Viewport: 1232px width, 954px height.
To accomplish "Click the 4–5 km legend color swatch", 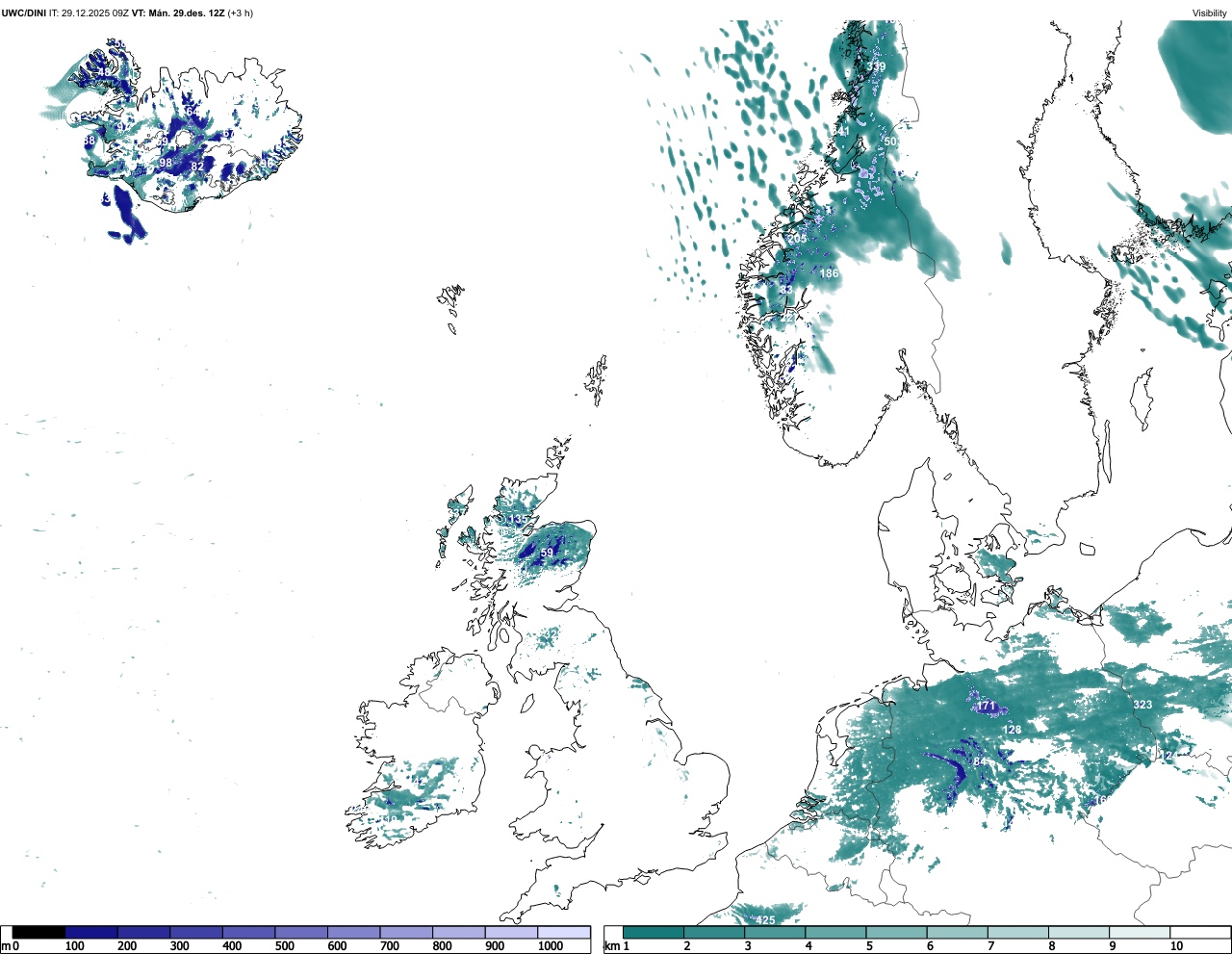I will (x=836, y=932).
